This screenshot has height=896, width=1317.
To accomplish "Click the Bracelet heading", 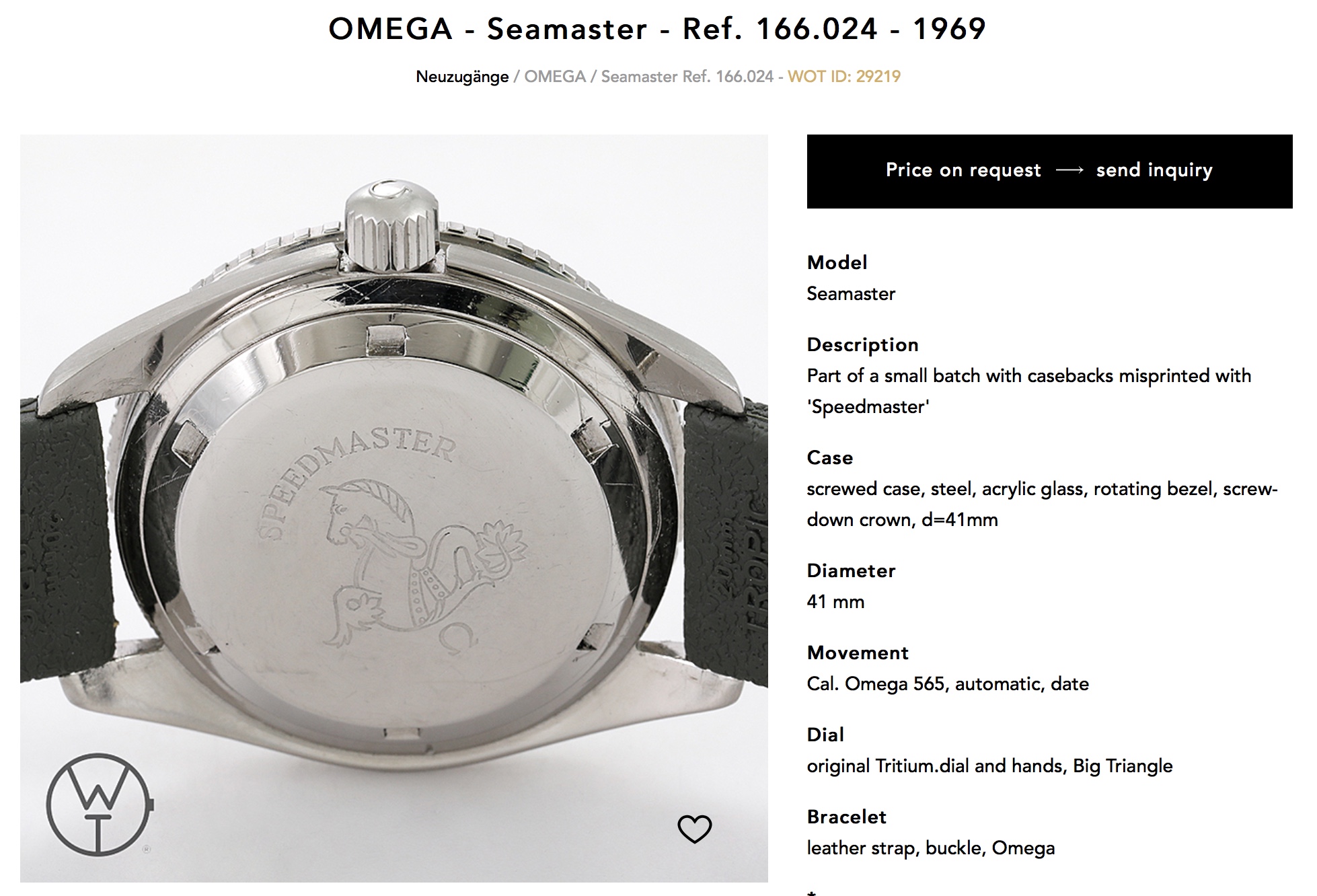I will pyautogui.click(x=847, y=817).
